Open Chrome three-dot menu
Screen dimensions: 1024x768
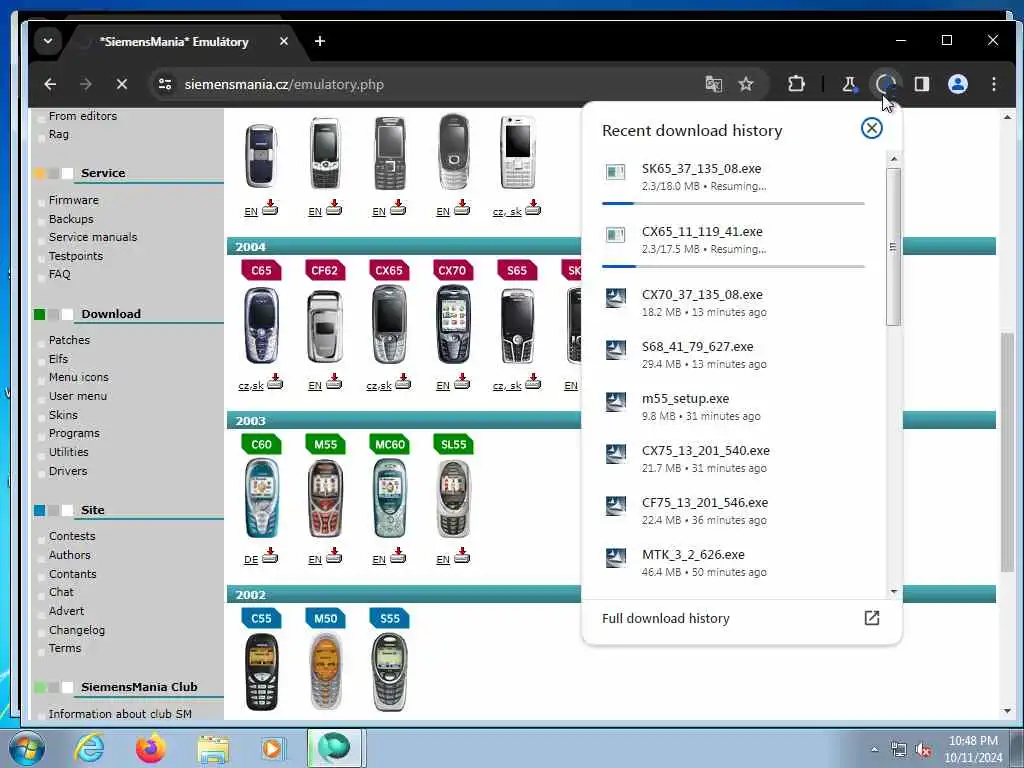point(993,84)
